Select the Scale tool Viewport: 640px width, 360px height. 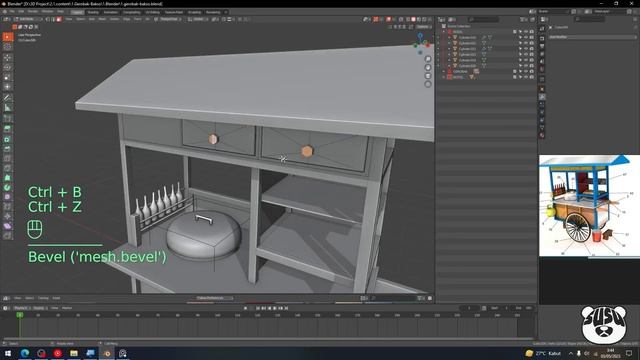8,77
